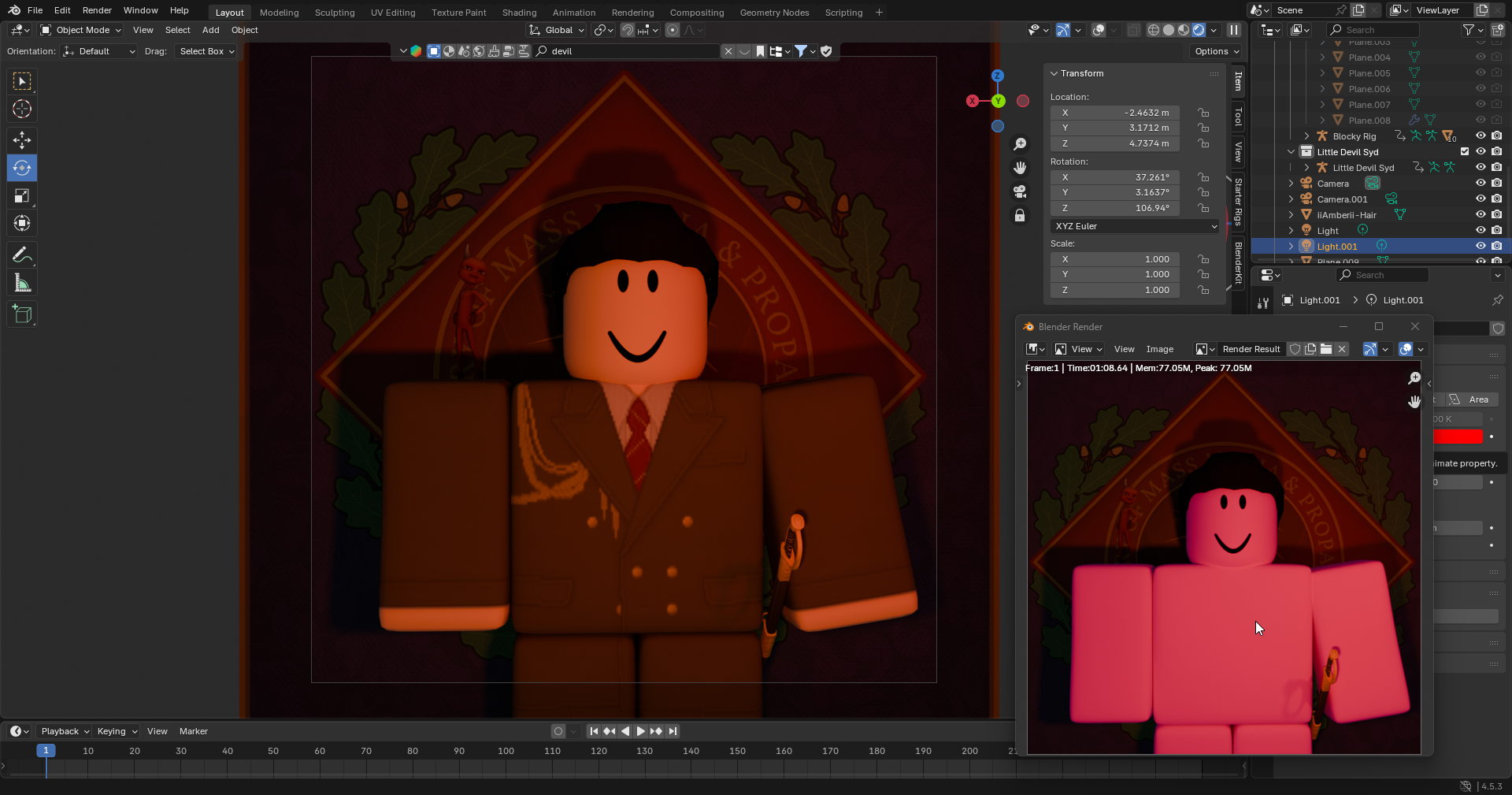Collapse the Little Devil Syd collection
The width and height of the screenshot is (1512, 795).
pos(1291,152)
